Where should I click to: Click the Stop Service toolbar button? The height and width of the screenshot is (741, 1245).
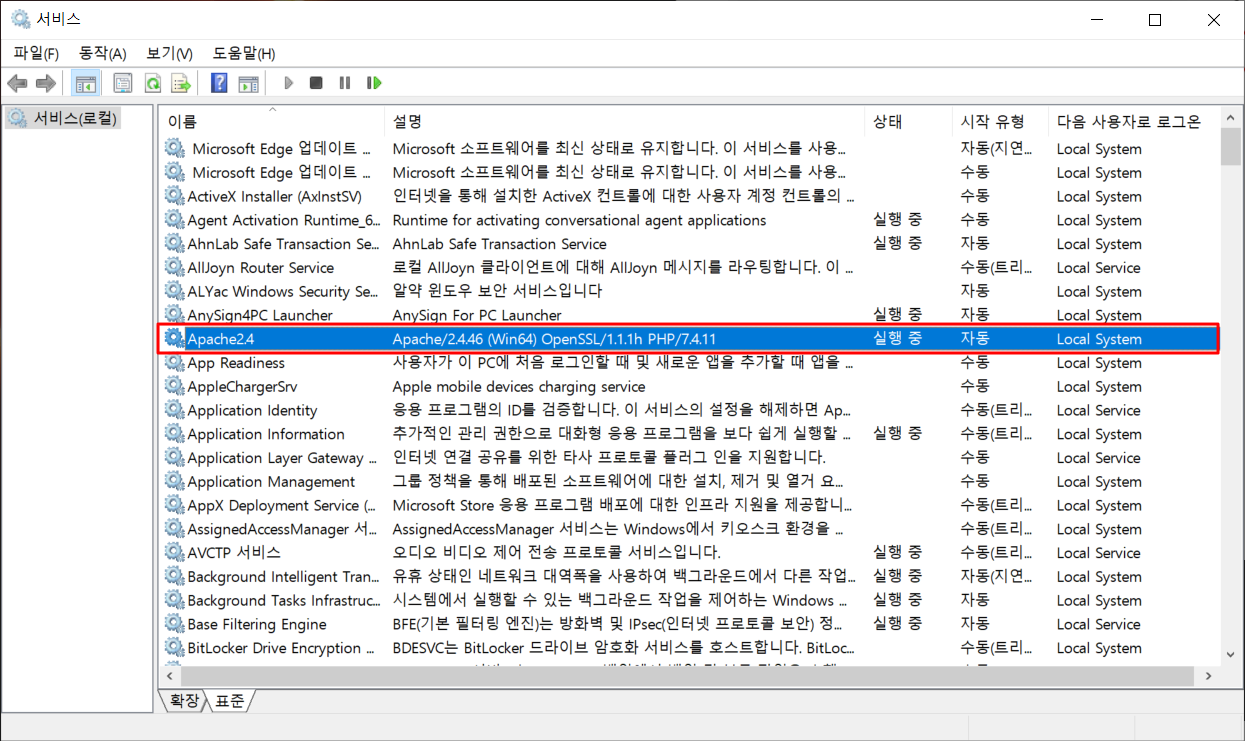(x=316, y=83)
